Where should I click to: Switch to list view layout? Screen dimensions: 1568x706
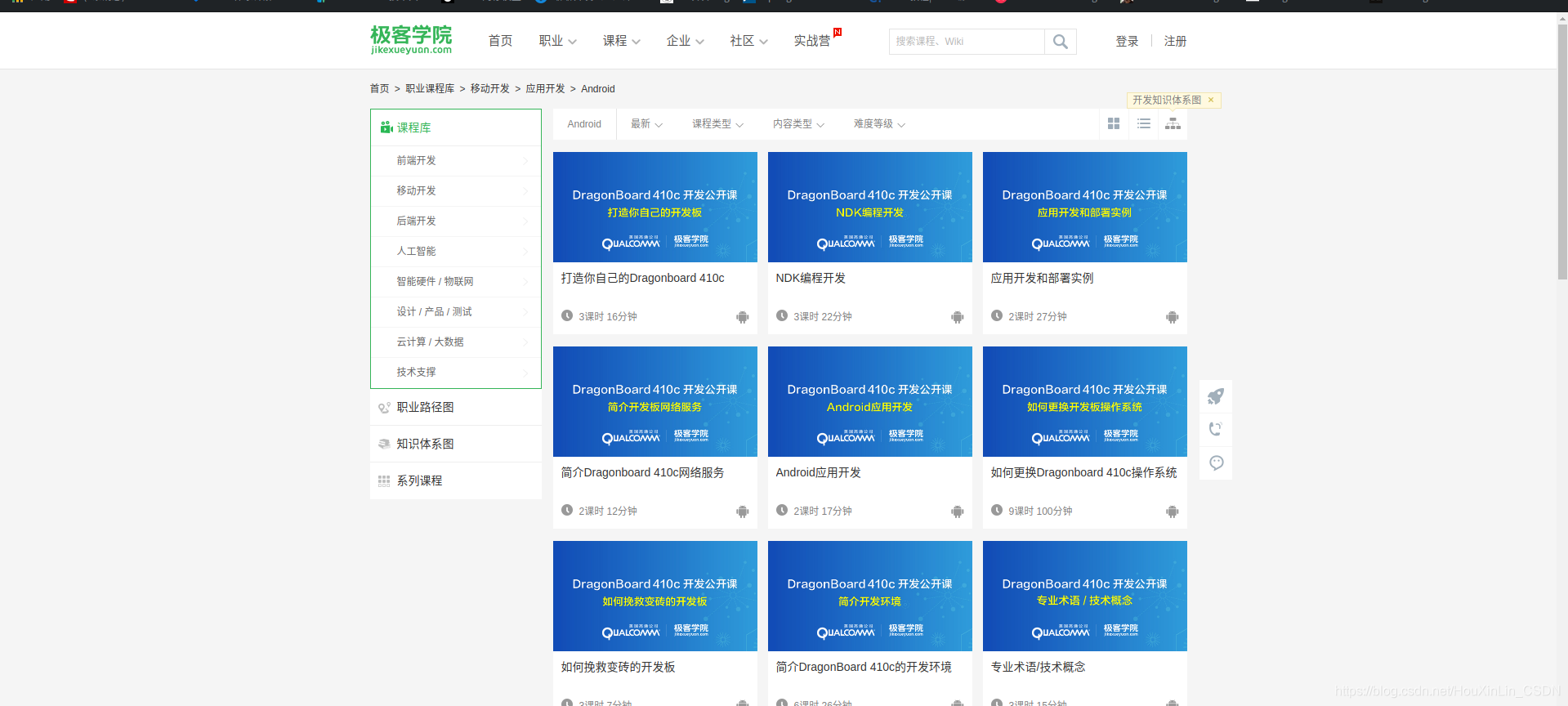click(1143, 123)
